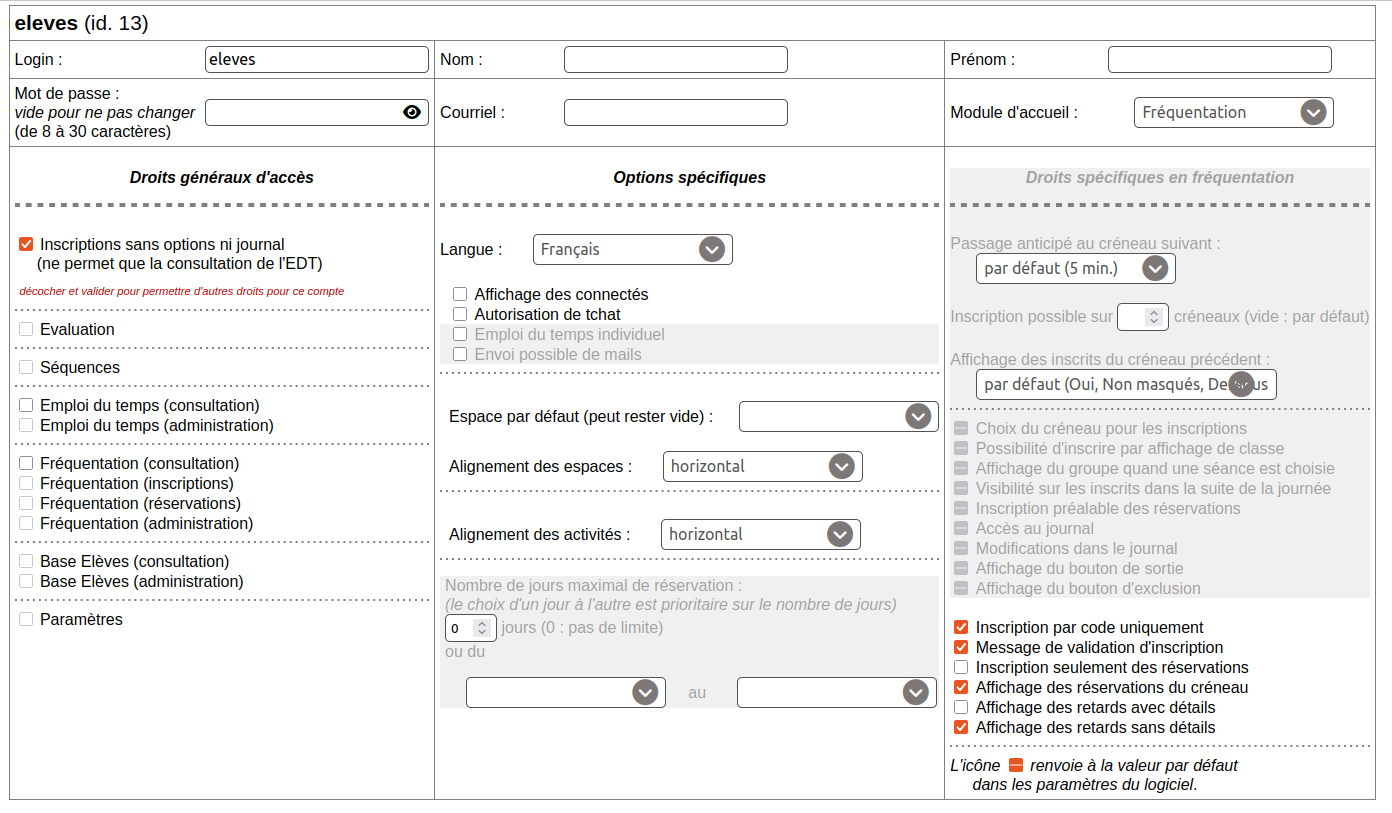Click default icon for 'Inscription préalable des réservations'
Image resolution: width=1392 pixels, height=813 pixels.
961,509
